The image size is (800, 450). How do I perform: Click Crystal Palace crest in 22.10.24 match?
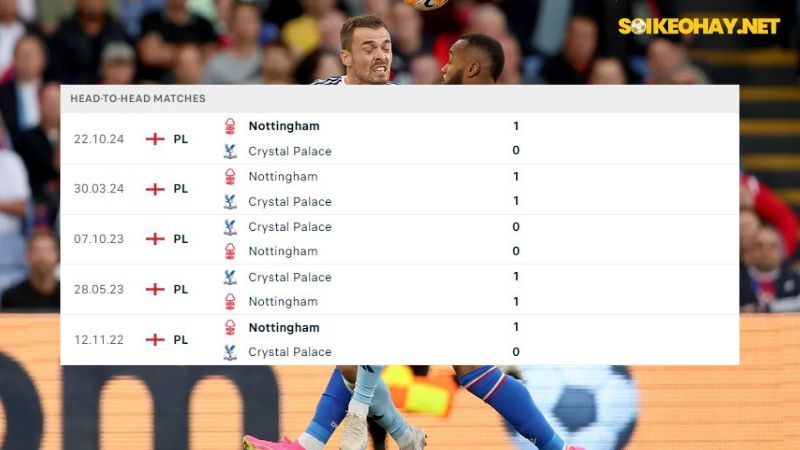tap(230, 151)
